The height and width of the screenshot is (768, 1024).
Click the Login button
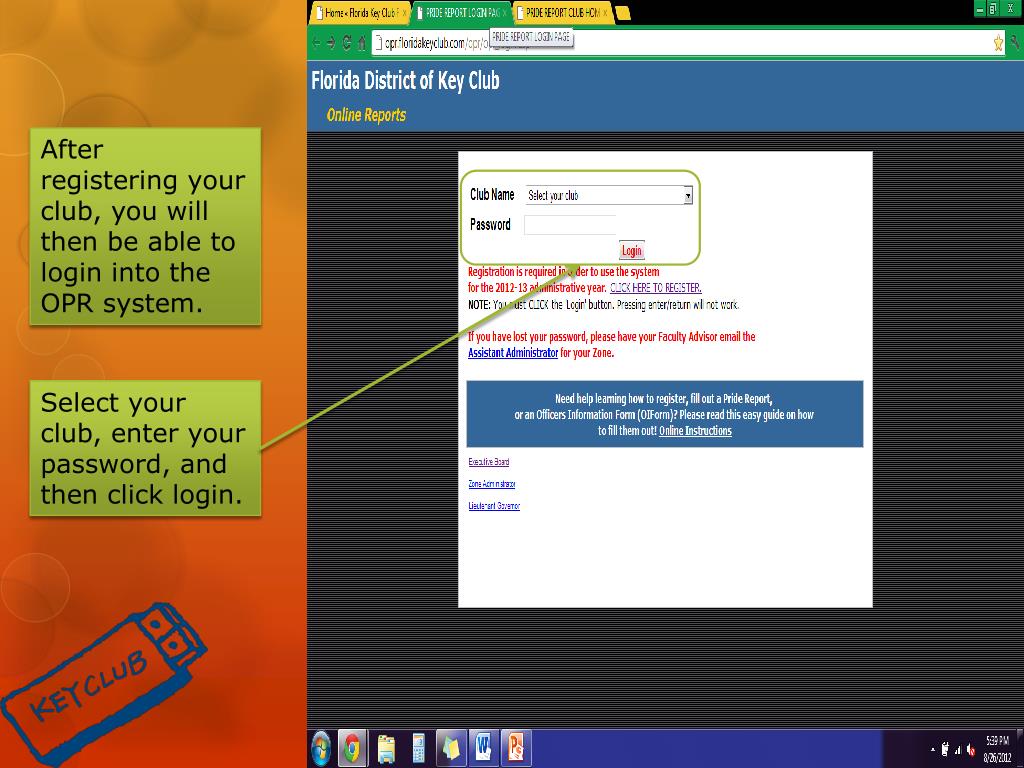coord(632,251)
